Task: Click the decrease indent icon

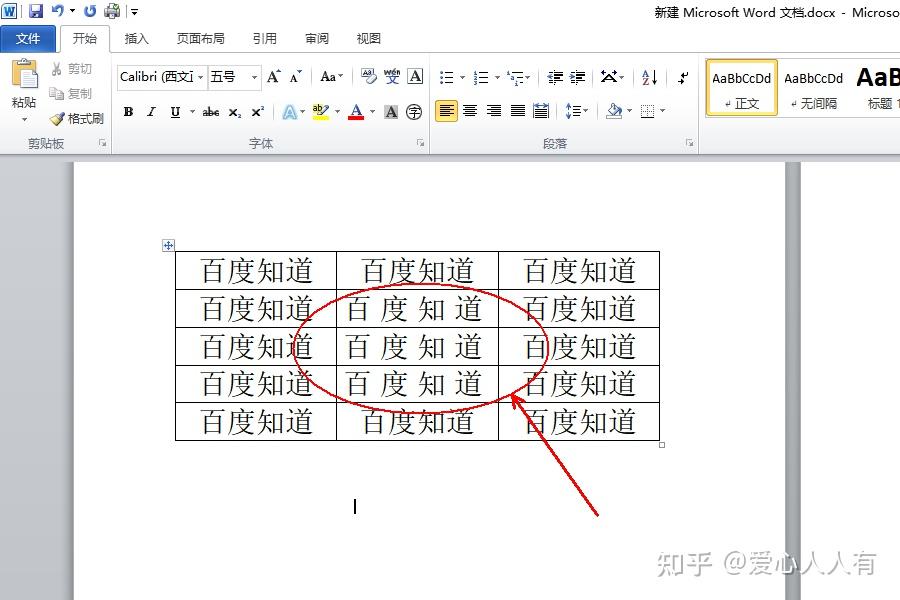Action: pyautogui.click(x=555, y=77)
